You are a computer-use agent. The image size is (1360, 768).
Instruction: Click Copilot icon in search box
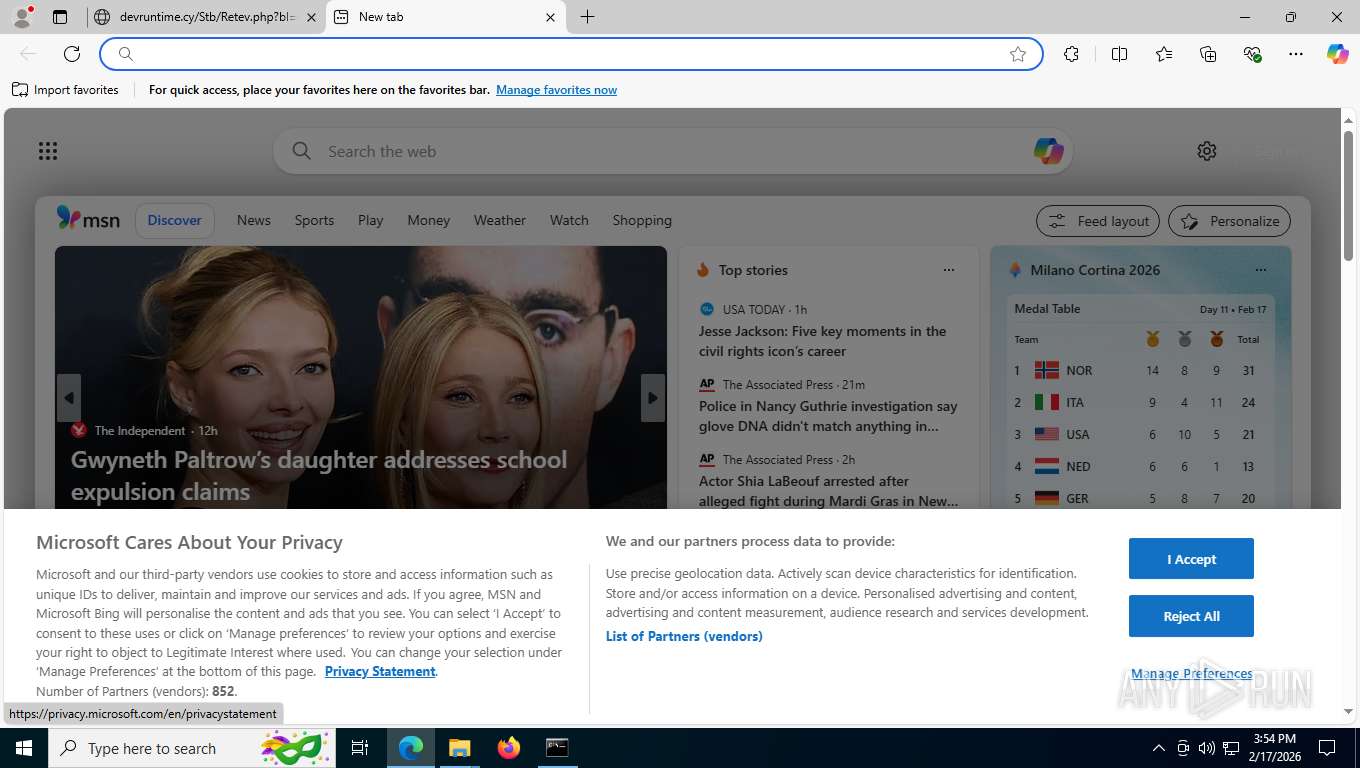(1048, 151)
